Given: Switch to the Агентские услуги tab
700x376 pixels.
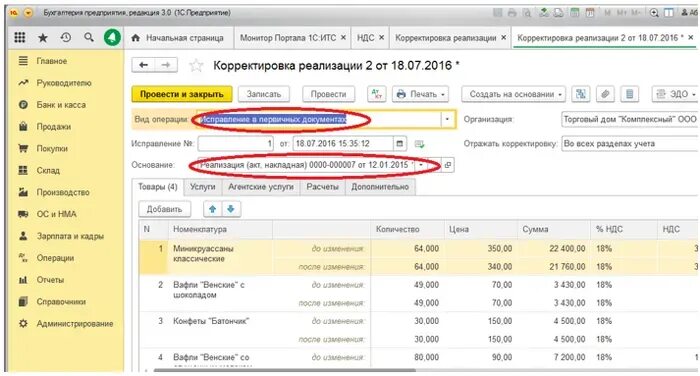Looking at the screenshot, I should [261, 187].
